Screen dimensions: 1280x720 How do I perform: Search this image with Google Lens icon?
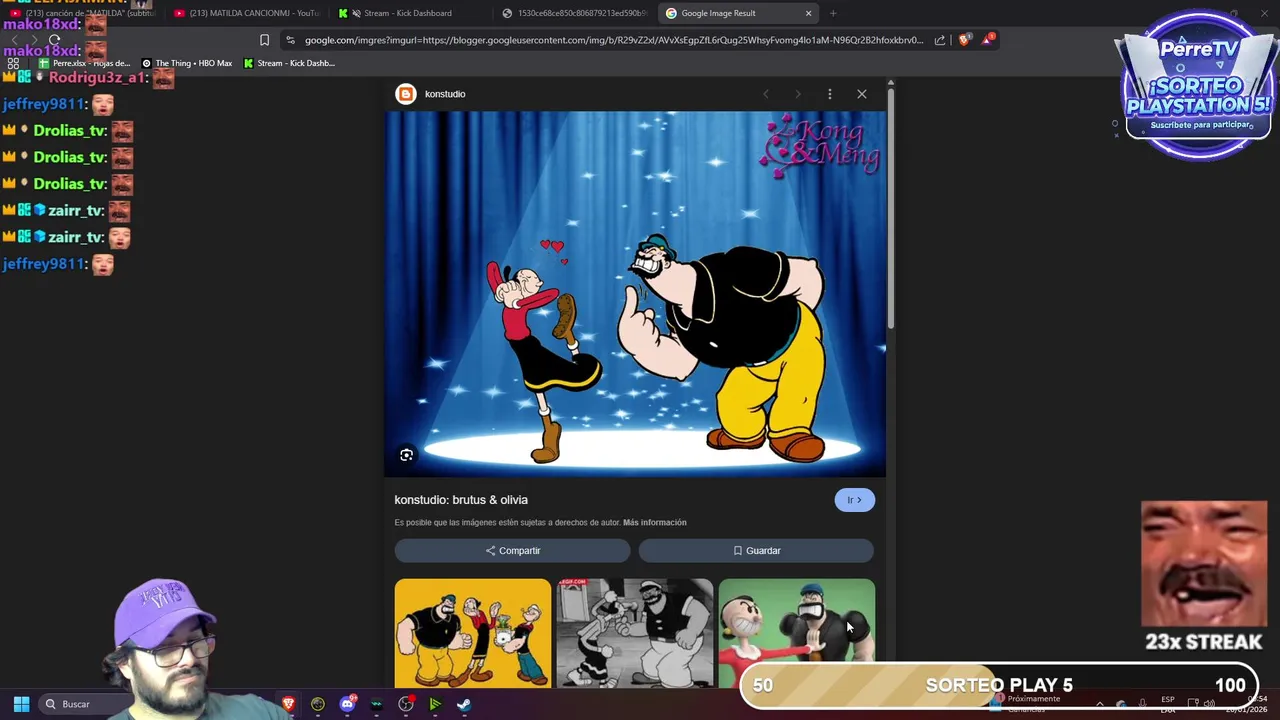click(406, 455)
